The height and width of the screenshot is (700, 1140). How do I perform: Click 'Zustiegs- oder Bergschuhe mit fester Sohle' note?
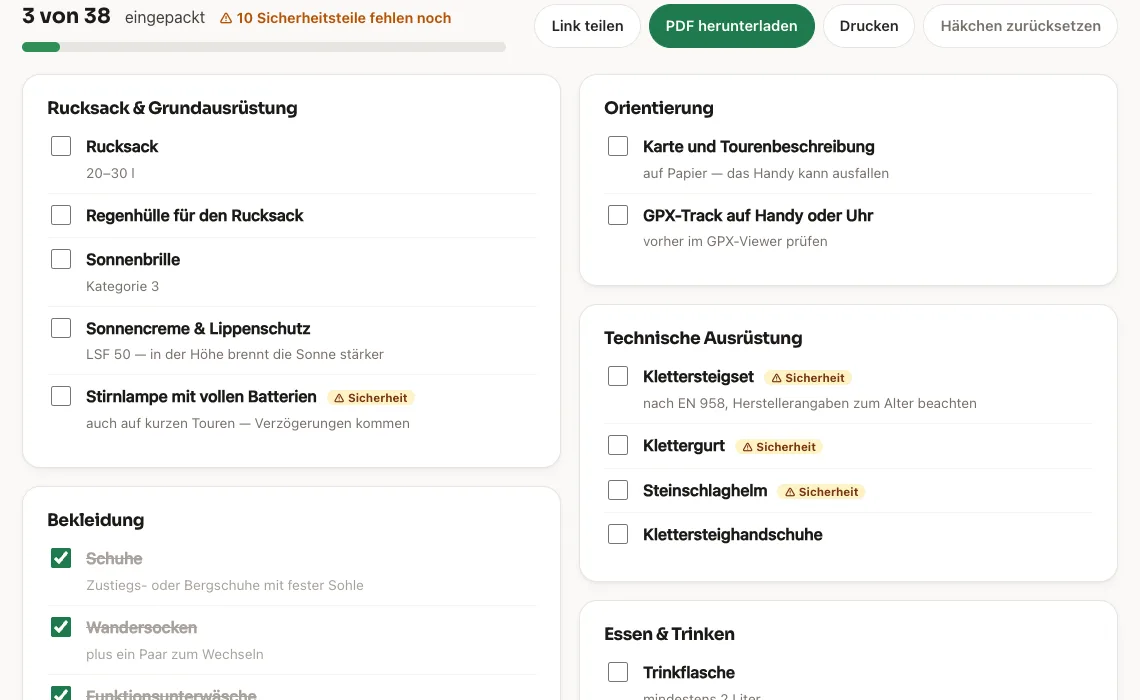pos(225,586)
